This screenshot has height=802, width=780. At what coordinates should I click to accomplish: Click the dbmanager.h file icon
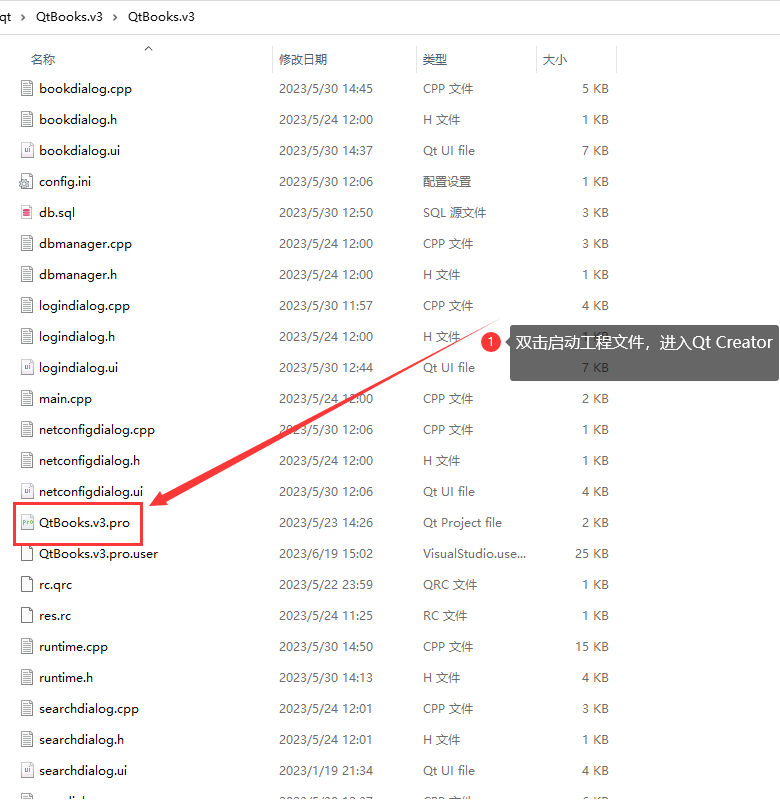pos(27,275)
